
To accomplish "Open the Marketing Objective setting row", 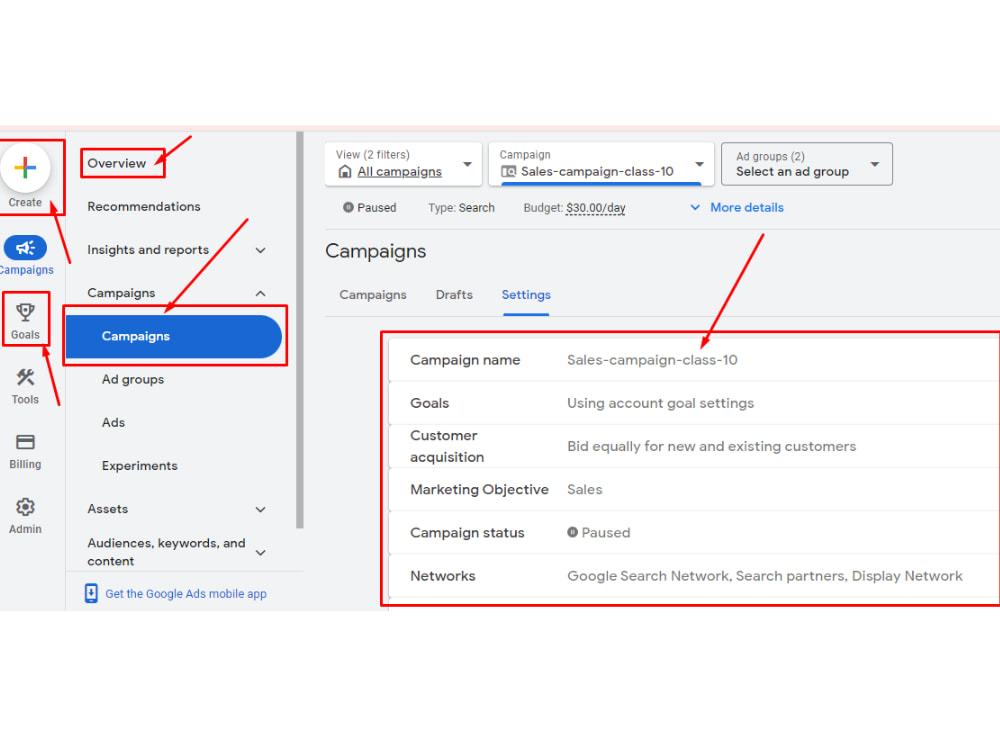I will [x=694, y=489].
